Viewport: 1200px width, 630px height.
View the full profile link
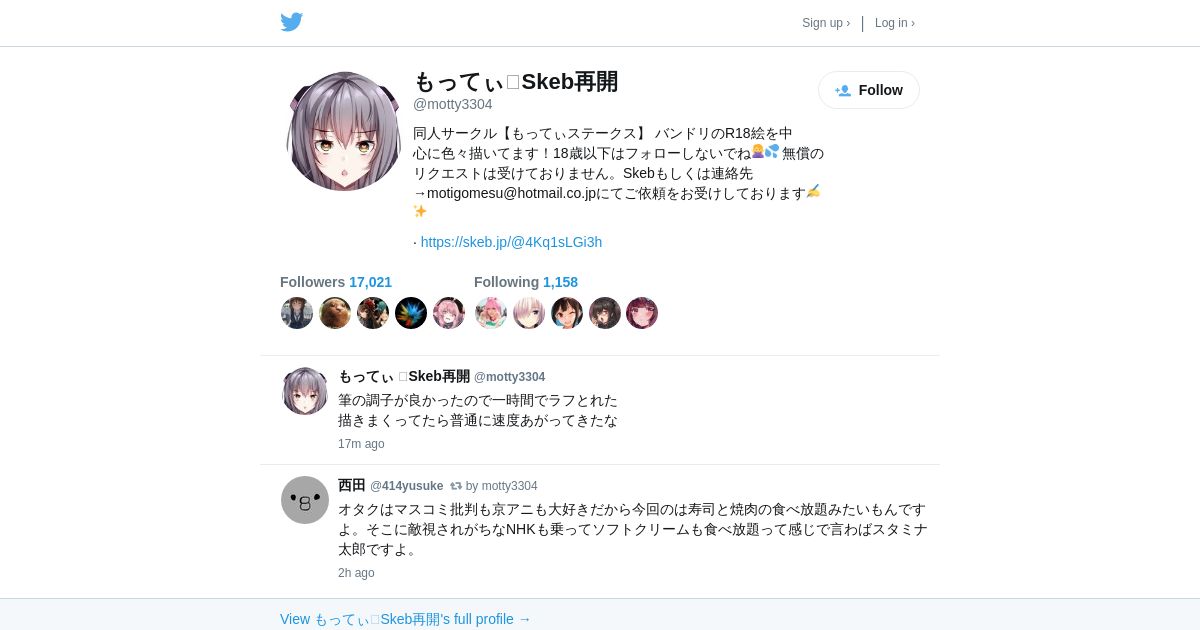point(406,619)
